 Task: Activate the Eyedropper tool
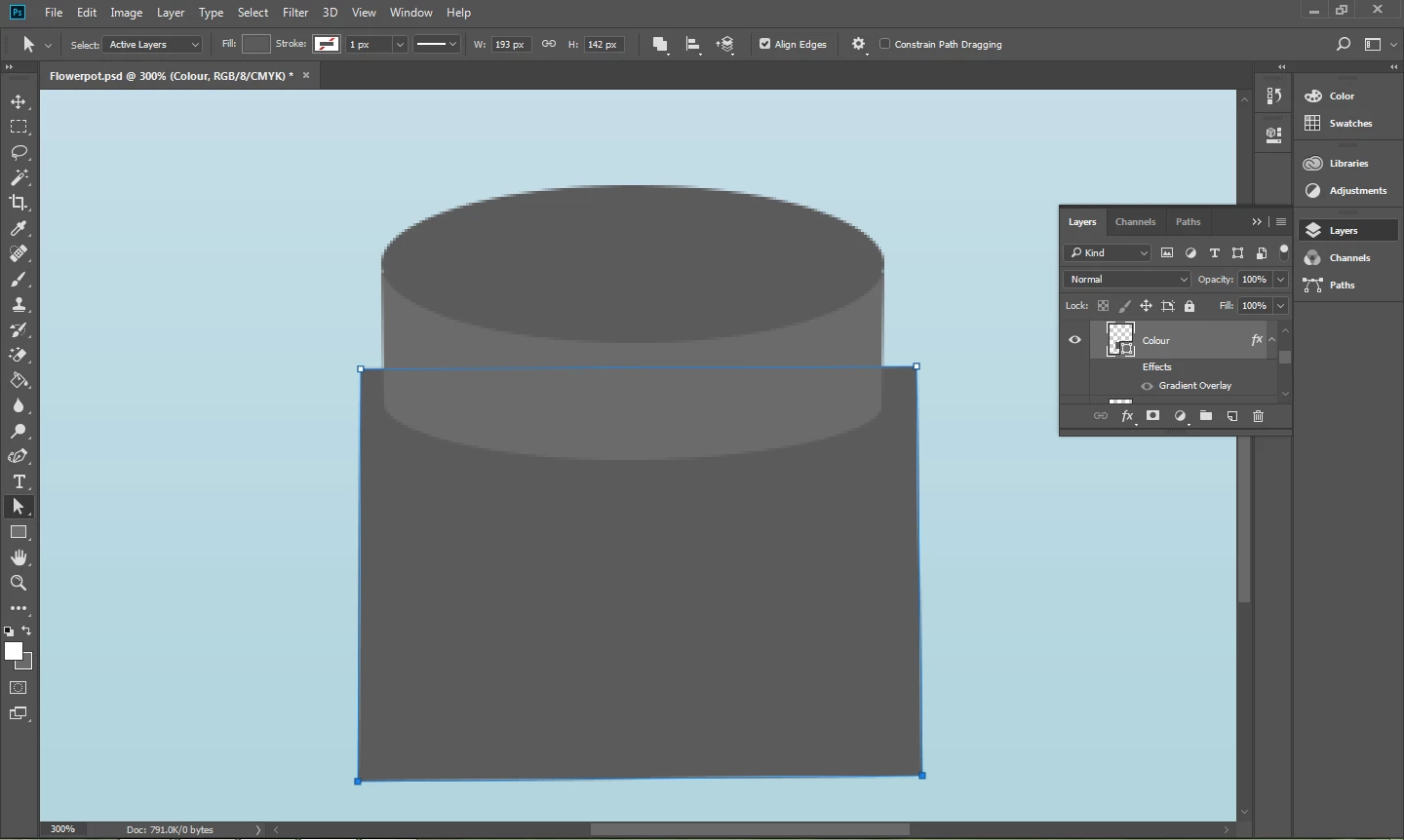(19, 228)
